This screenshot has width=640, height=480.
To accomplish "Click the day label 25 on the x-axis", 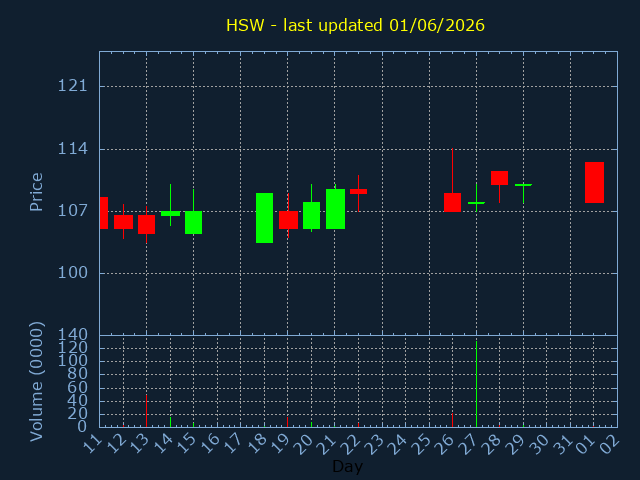I will 422,444.
